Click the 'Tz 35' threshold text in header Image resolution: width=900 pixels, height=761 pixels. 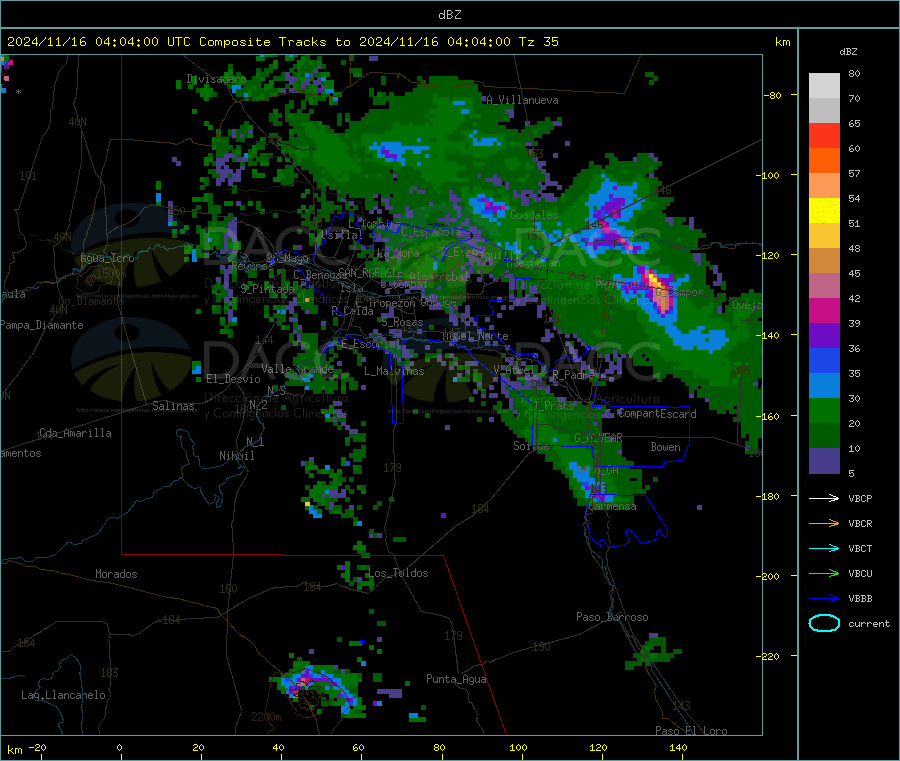[538, 42]
